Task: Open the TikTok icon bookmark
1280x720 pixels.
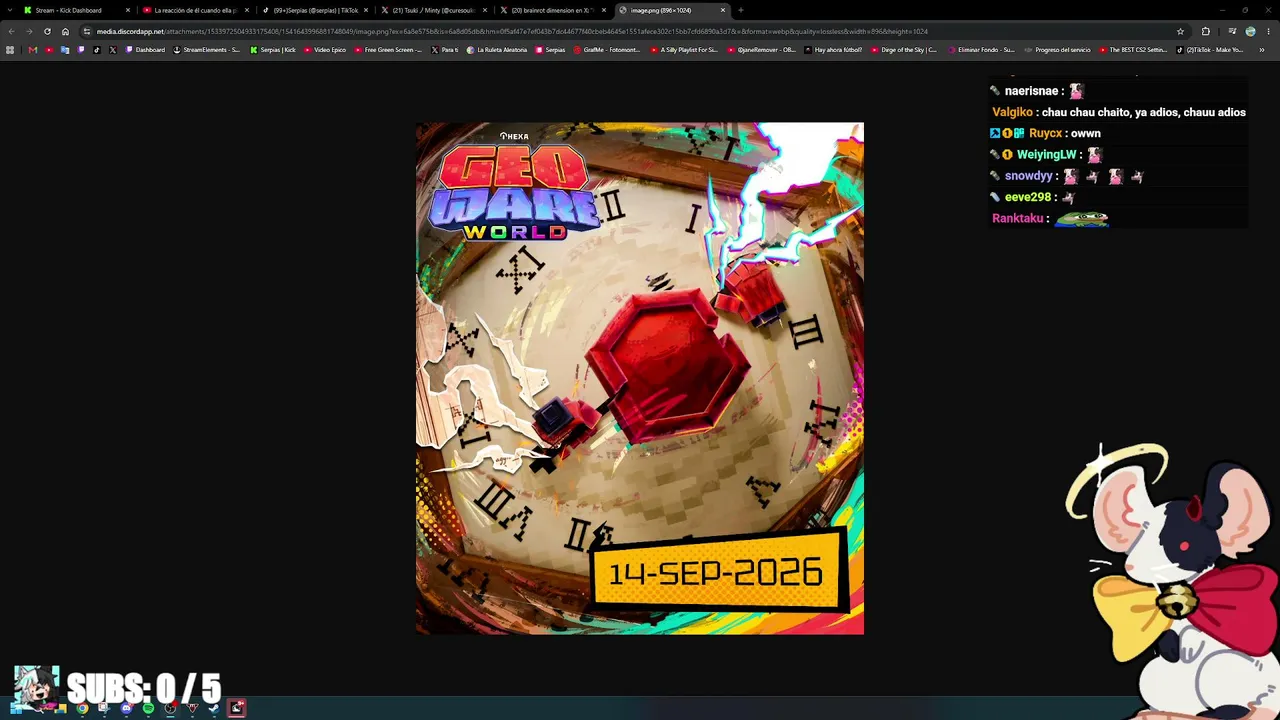Action: (x=97, y=50)
